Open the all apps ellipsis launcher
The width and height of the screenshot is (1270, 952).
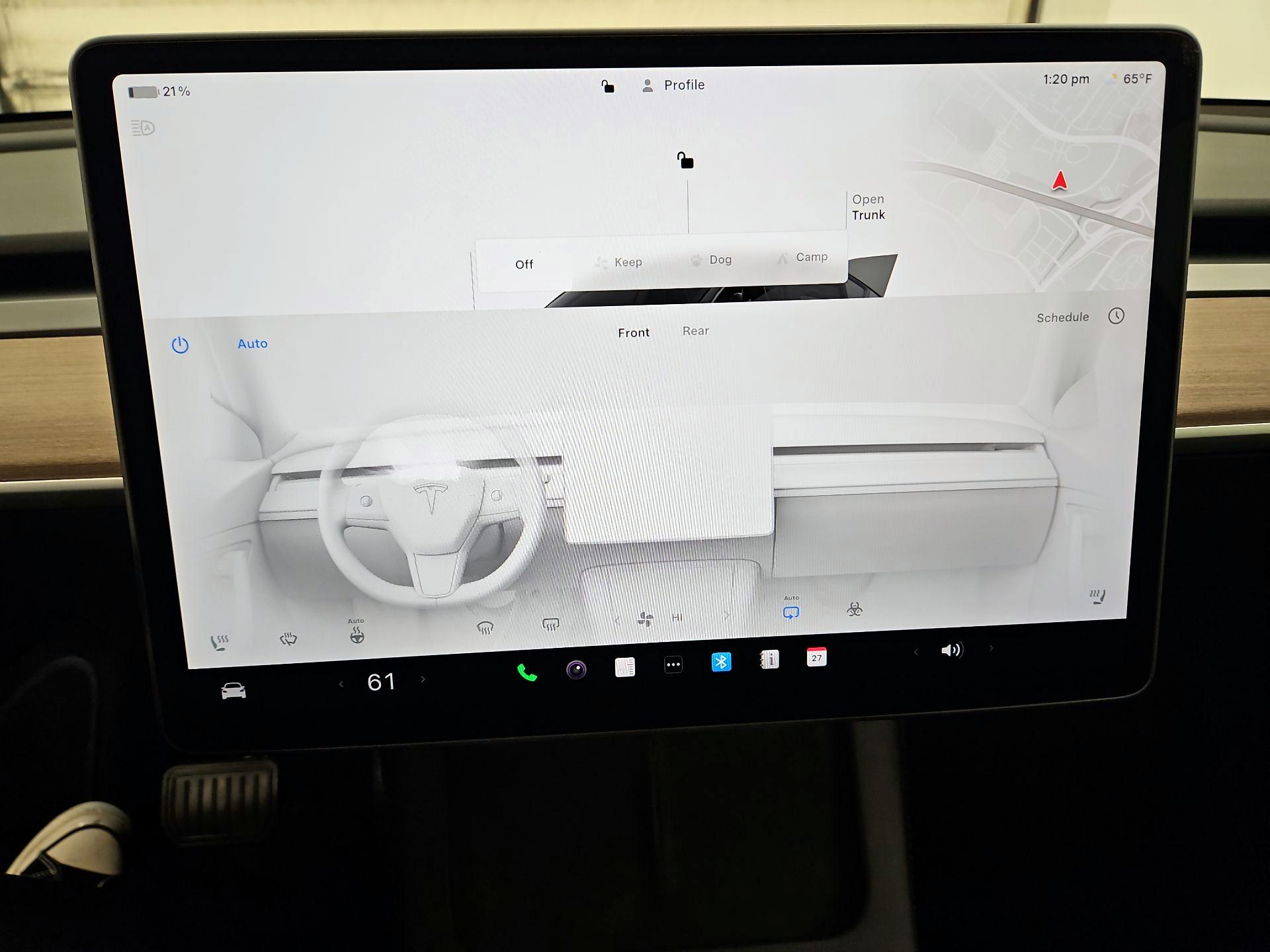click(x=673, y=664)
